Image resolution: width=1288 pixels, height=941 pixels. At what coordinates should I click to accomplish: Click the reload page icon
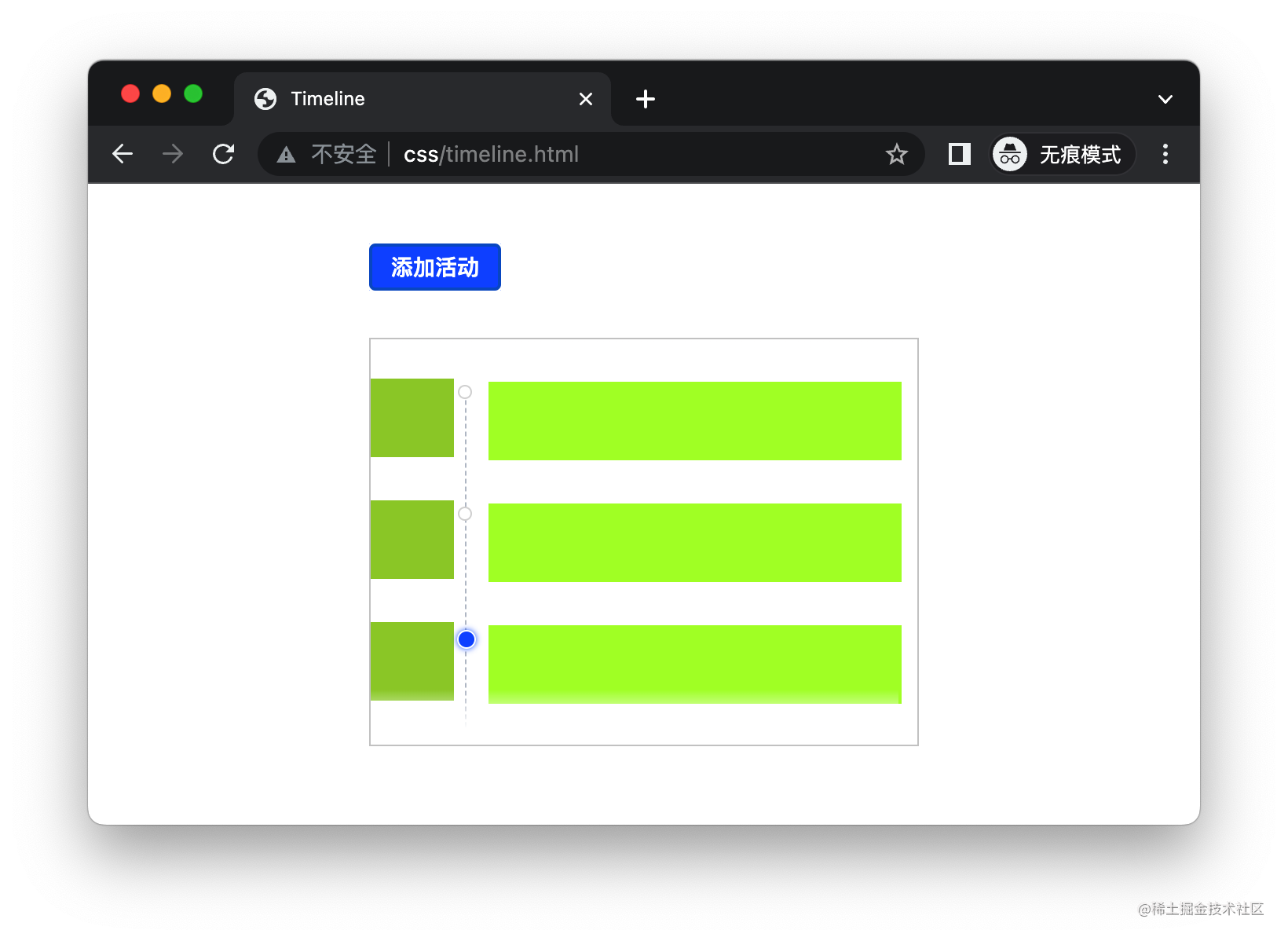pyautogui.click(x=223, y=154)
